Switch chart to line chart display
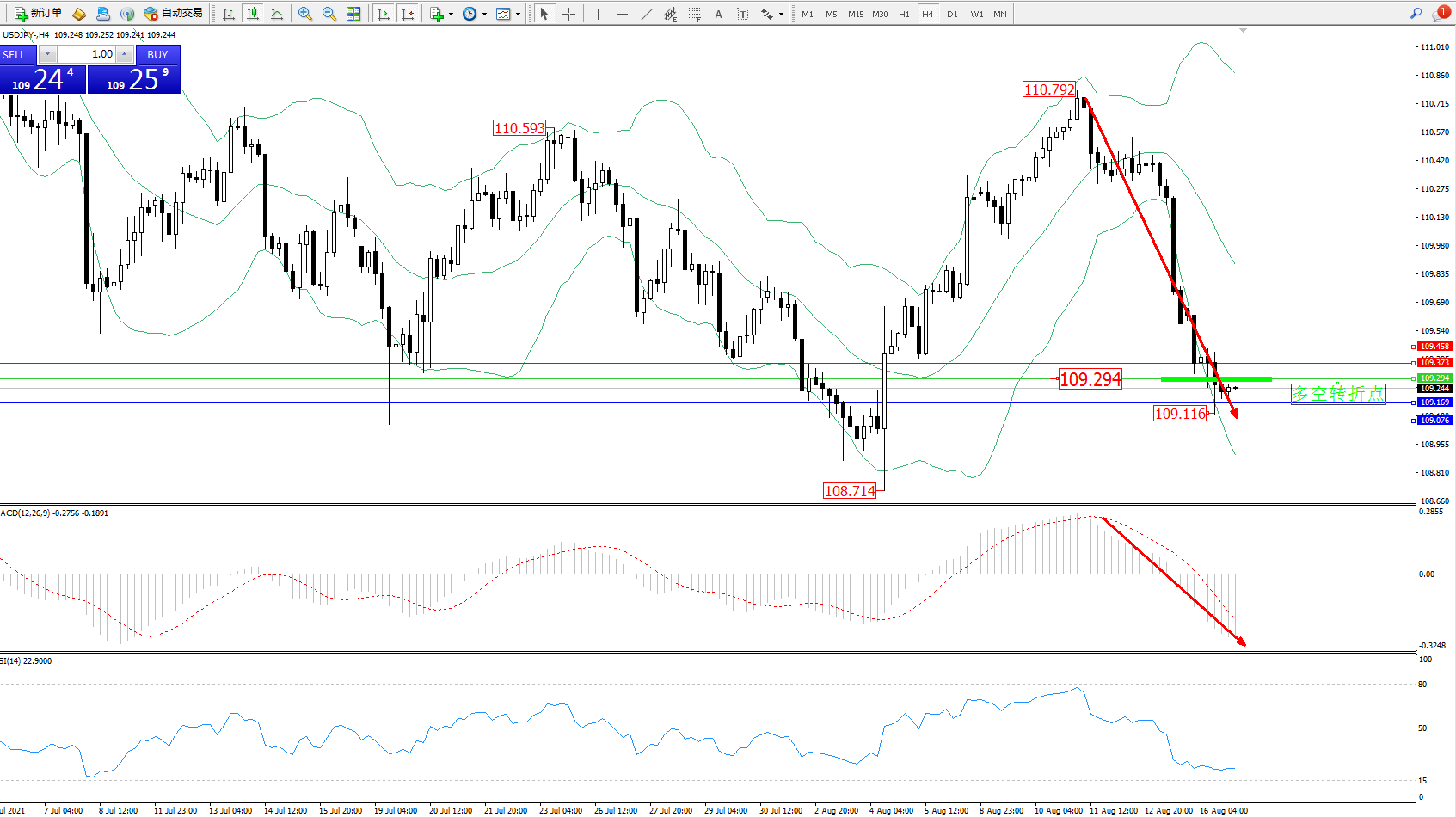The width and height of the screenshot is (1456, 817). click(x=277, y=14)
